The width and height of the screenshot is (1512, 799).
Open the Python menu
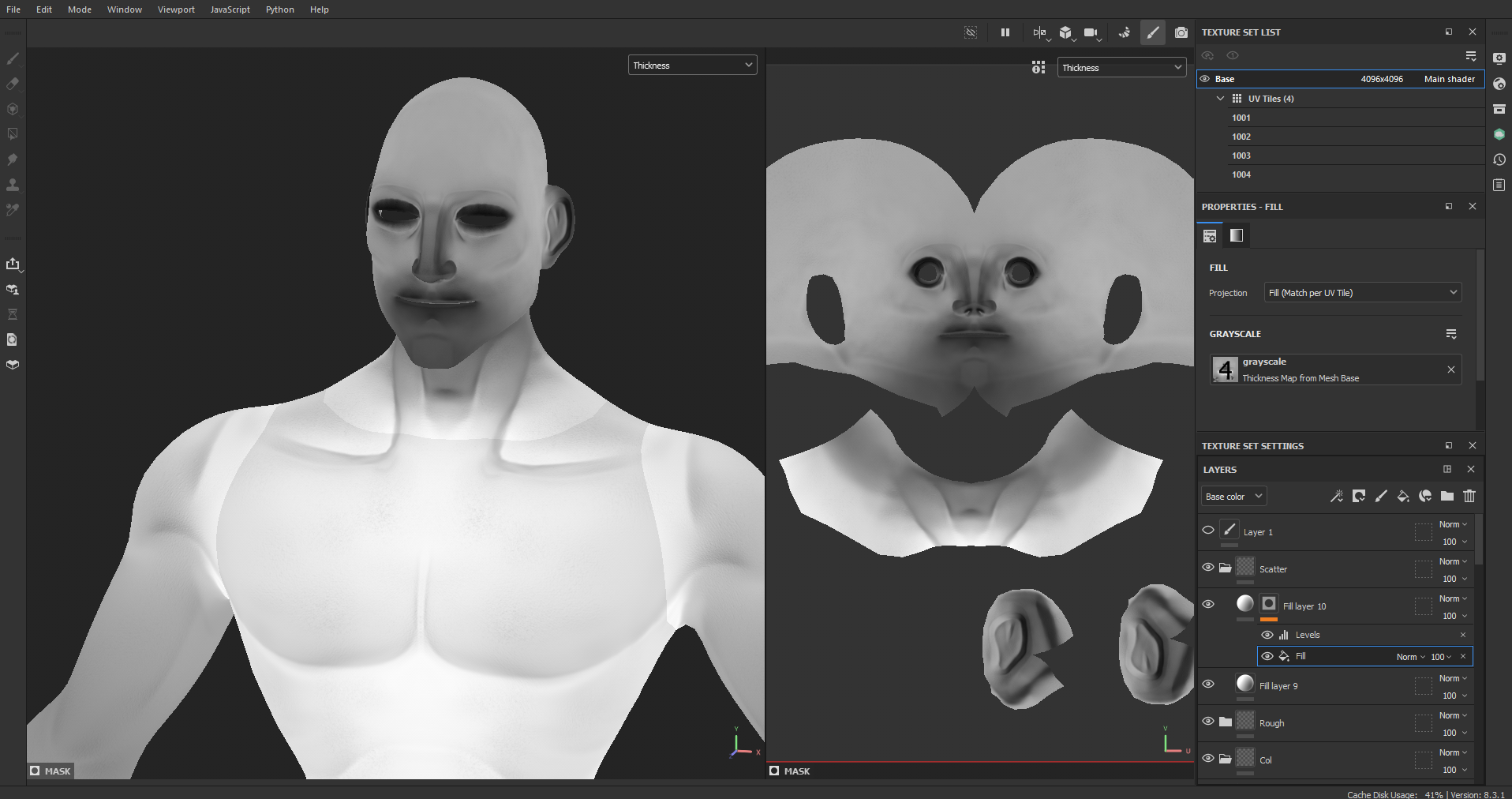point(280,9)
